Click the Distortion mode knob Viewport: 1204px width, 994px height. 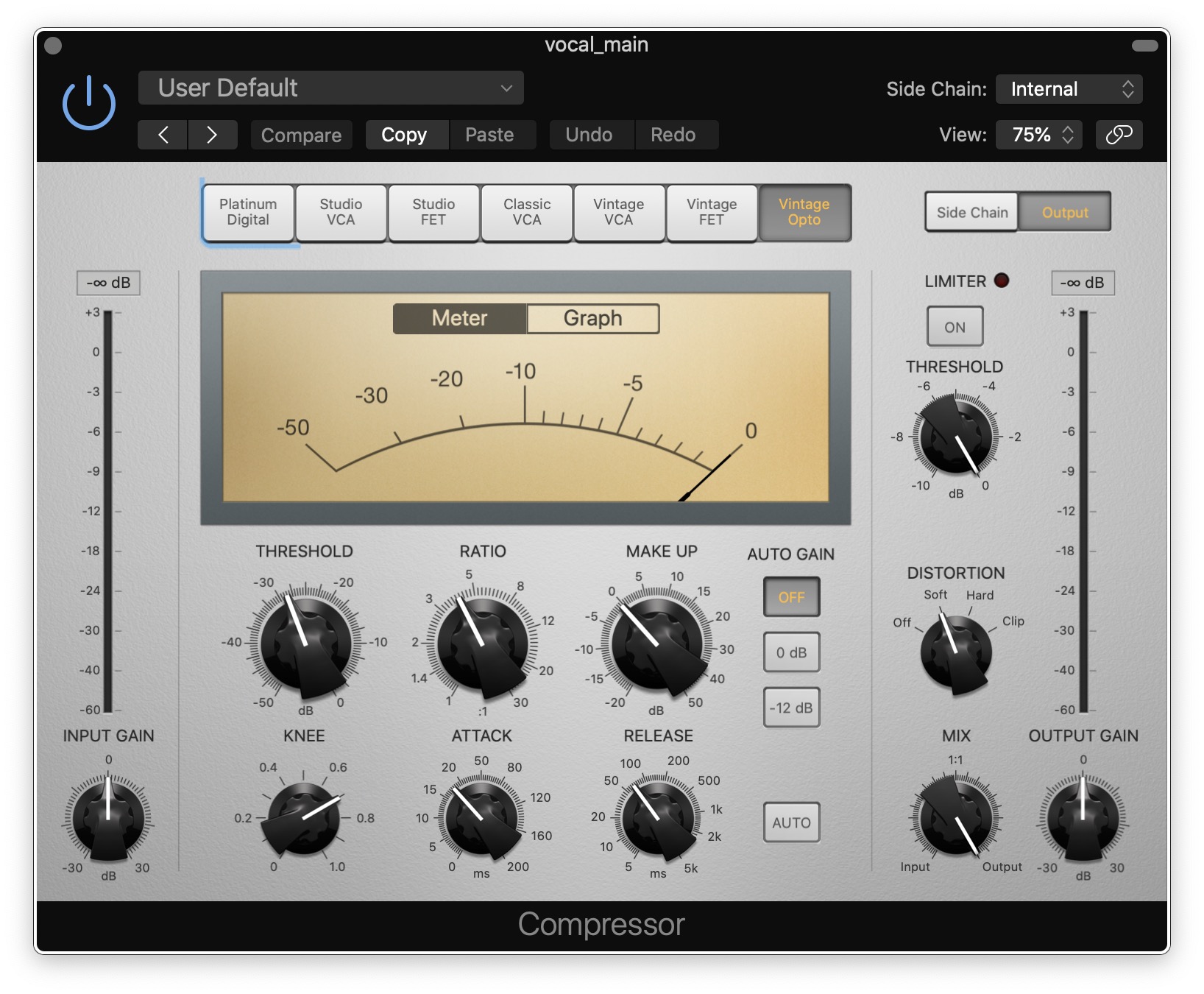(955, 652)
